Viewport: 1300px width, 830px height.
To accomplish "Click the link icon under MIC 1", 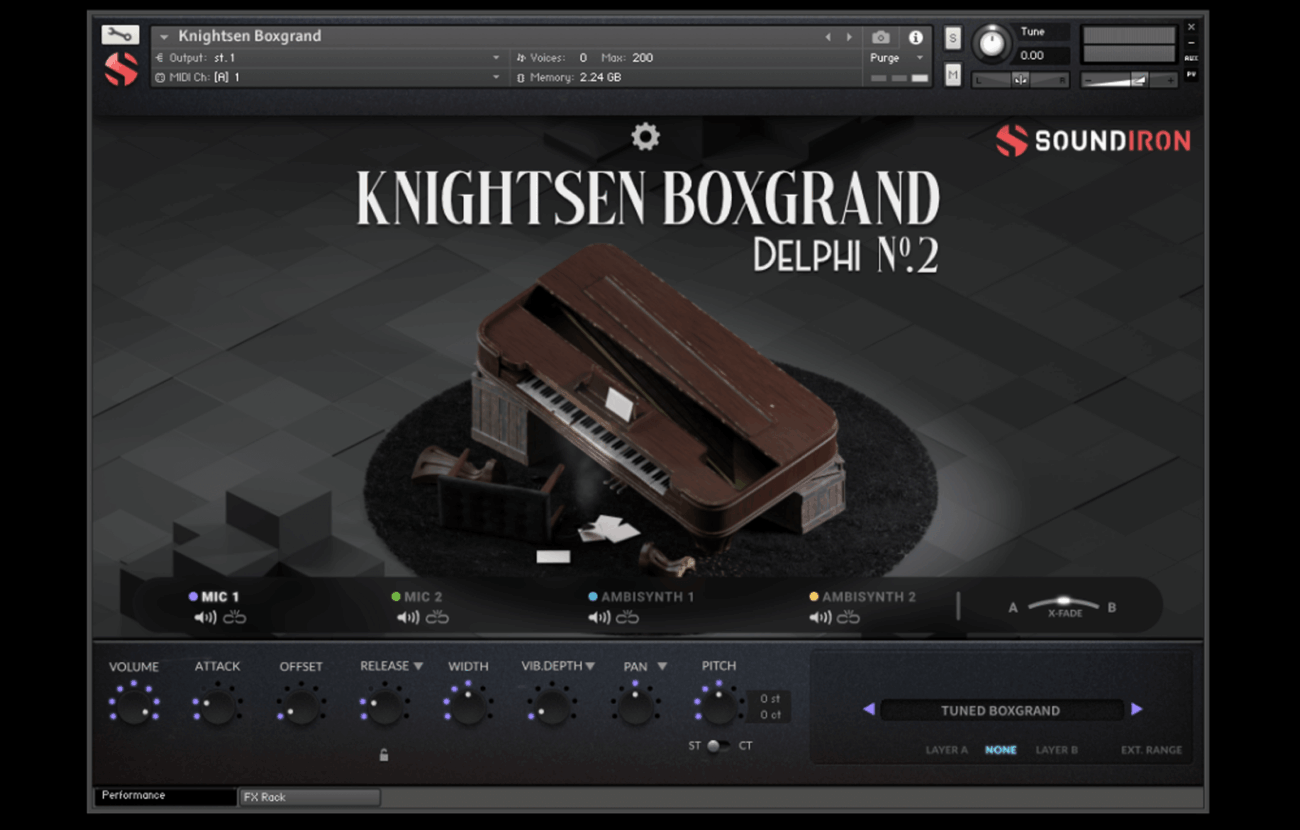I will (x=235, y=617).
